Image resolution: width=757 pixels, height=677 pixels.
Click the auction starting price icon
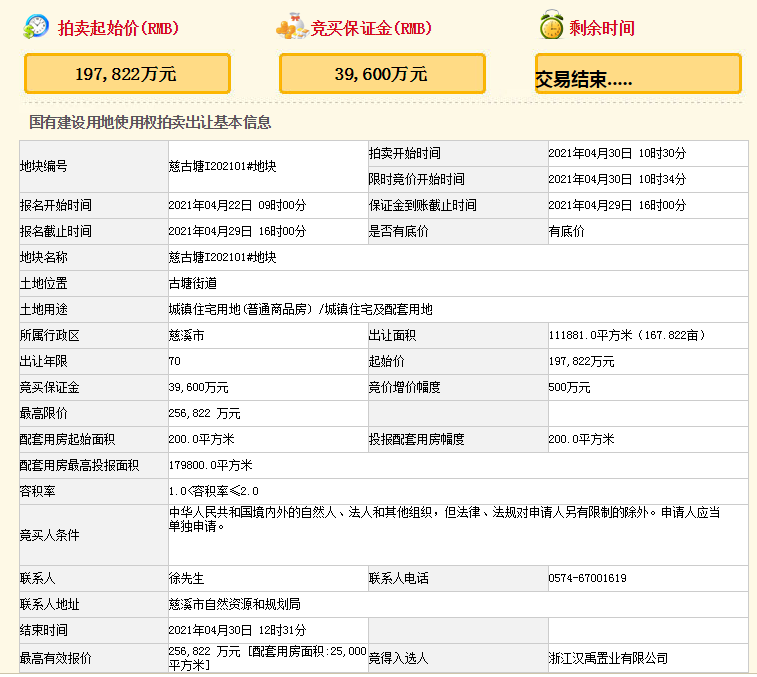pyautogui.click(x=37, y=27)
